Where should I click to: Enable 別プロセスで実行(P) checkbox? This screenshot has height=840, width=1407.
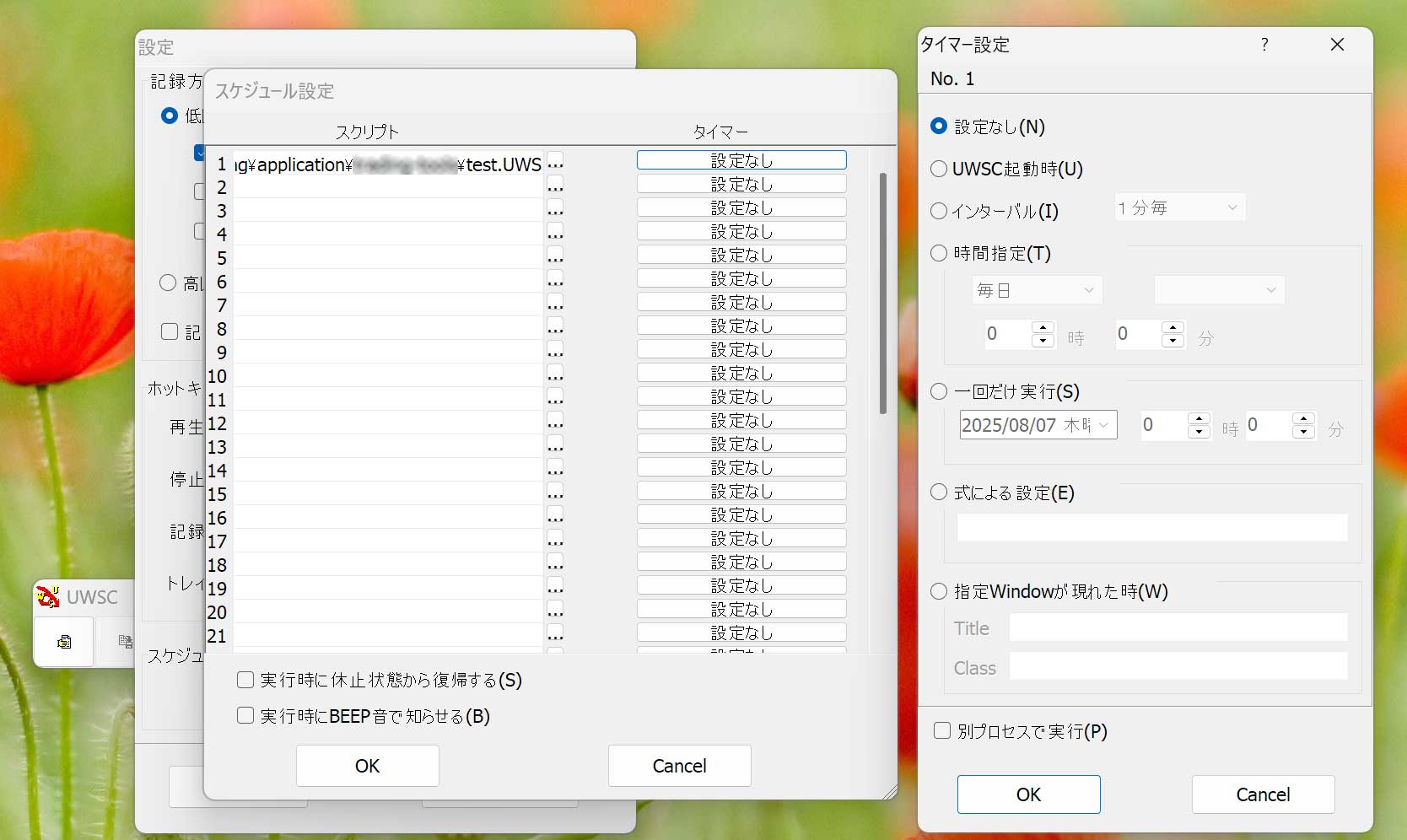click(942, 730)
